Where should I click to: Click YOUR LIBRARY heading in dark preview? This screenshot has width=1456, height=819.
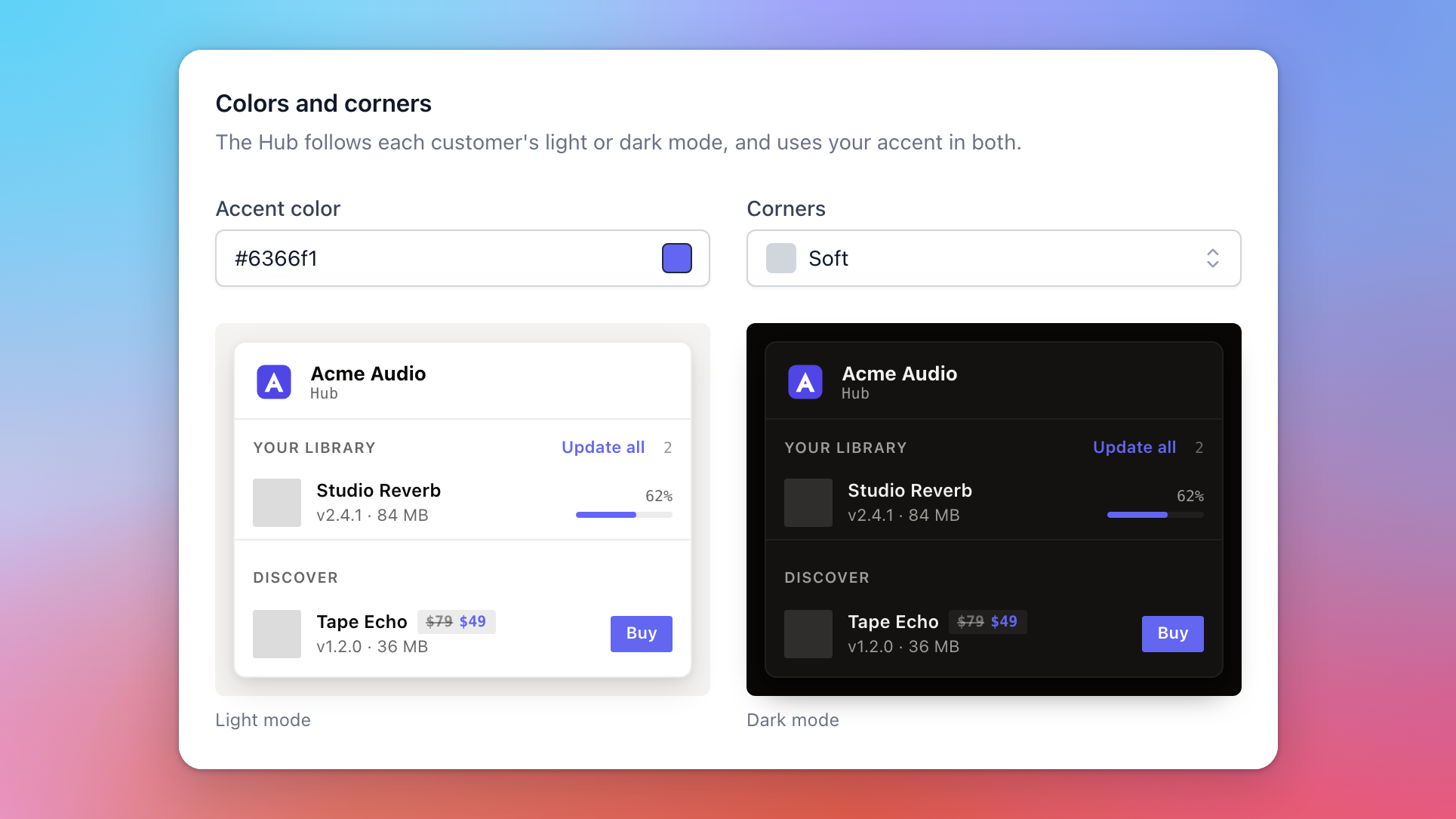click(x=846, y=448)
